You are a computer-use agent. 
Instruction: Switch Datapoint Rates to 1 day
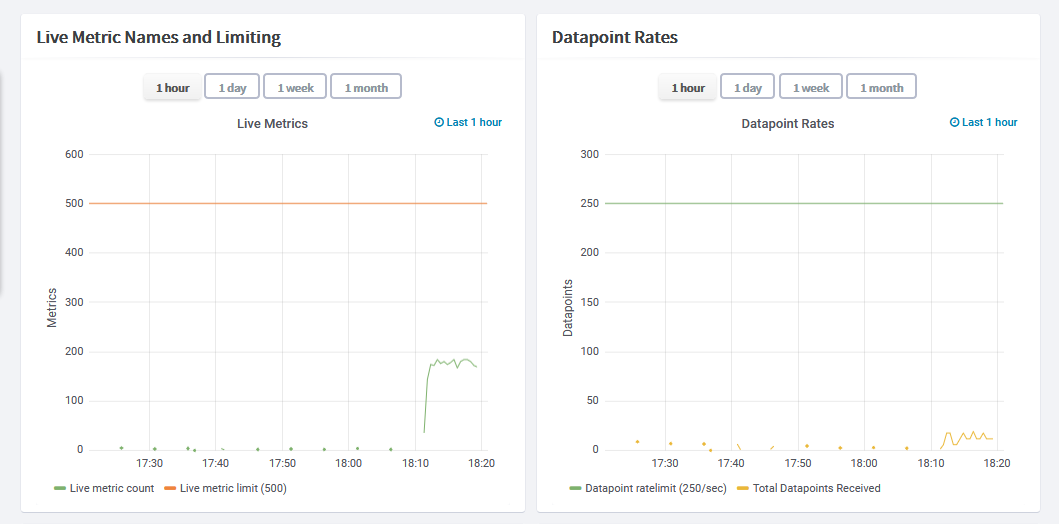click(x=748, y=87)
